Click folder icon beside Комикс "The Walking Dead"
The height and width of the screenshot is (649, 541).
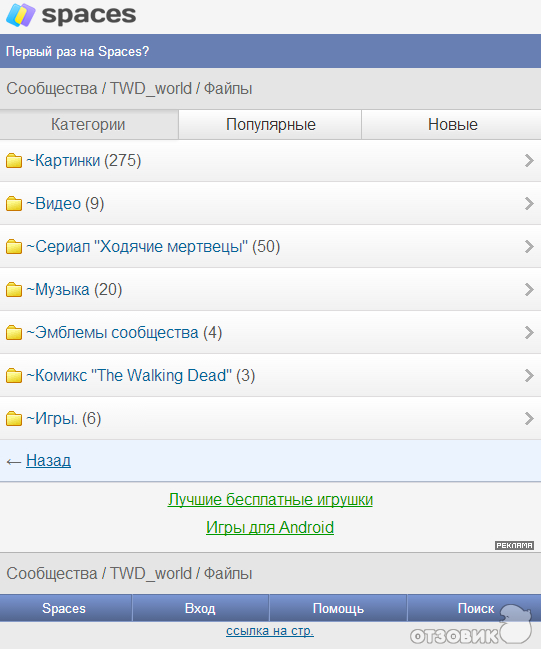pyautogui.click(x=14, y=376)
